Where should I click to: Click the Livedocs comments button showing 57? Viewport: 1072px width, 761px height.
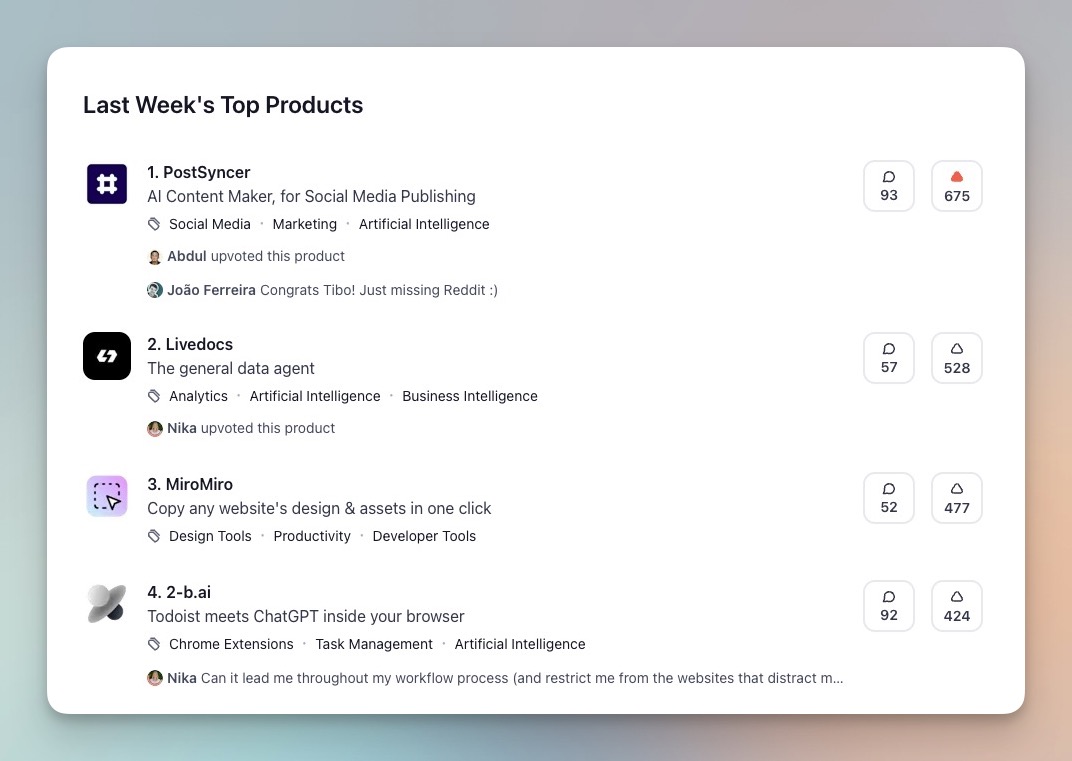tap(889, 358)
